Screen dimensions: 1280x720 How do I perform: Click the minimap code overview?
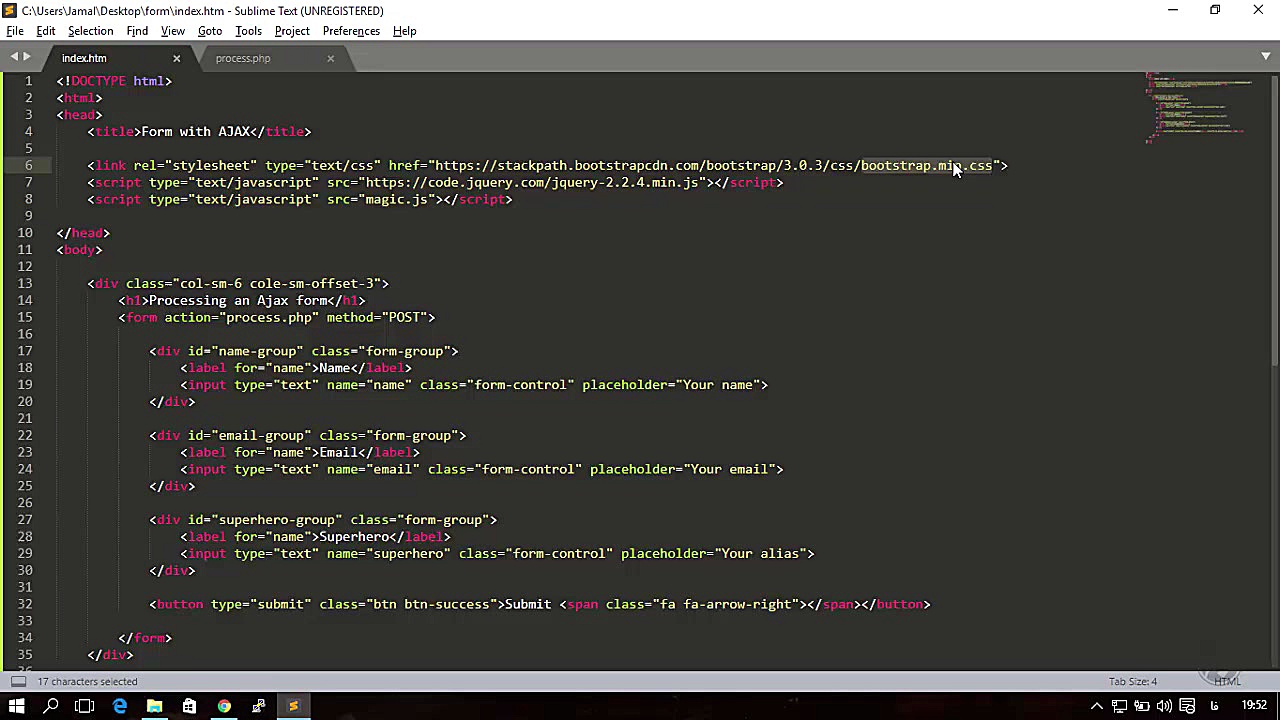[1197, 108]
